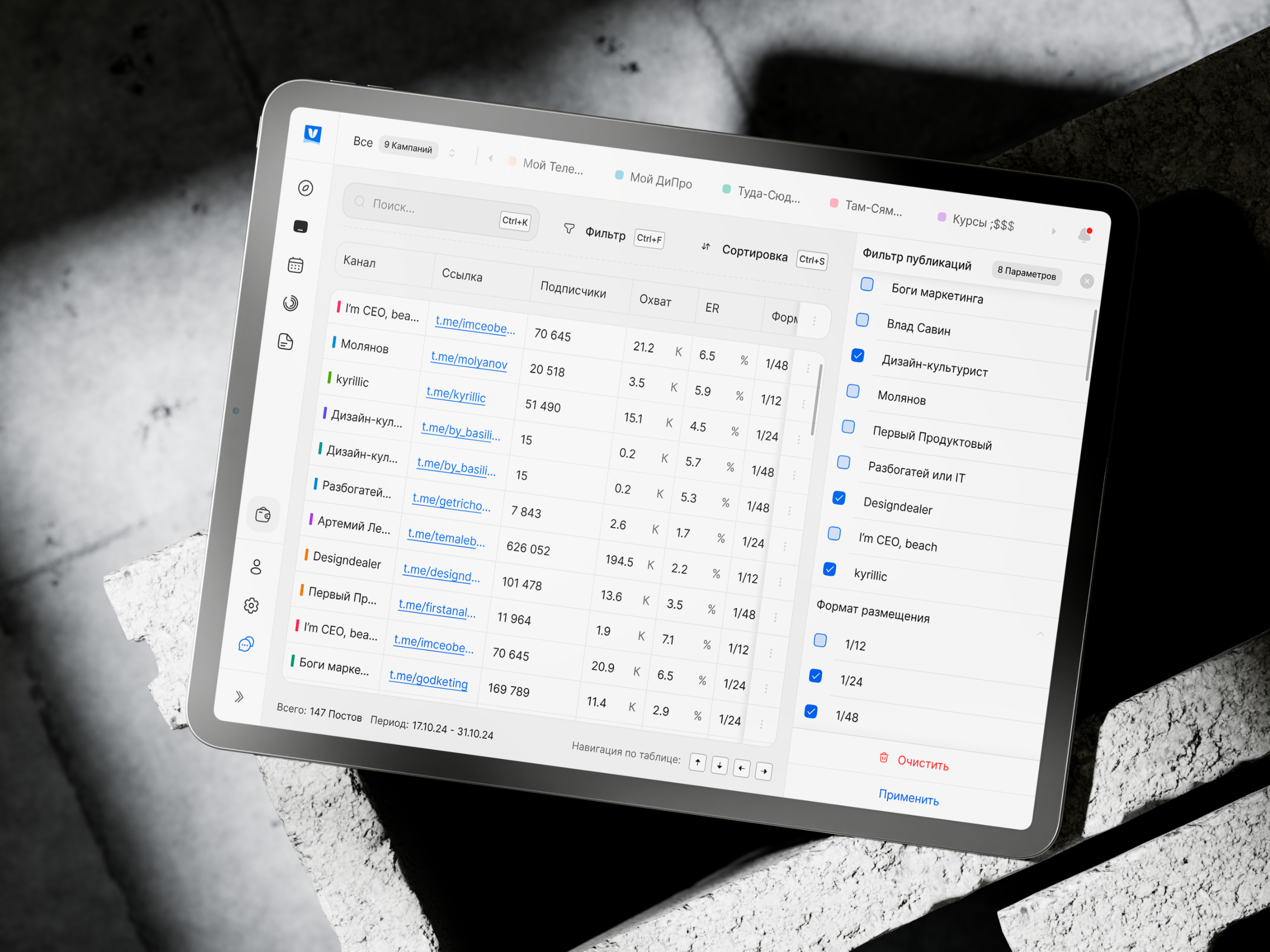Click the filter panel vertical scrollbar
Viewport: 1270px width, 952px height.
(x=1091, y=345)
